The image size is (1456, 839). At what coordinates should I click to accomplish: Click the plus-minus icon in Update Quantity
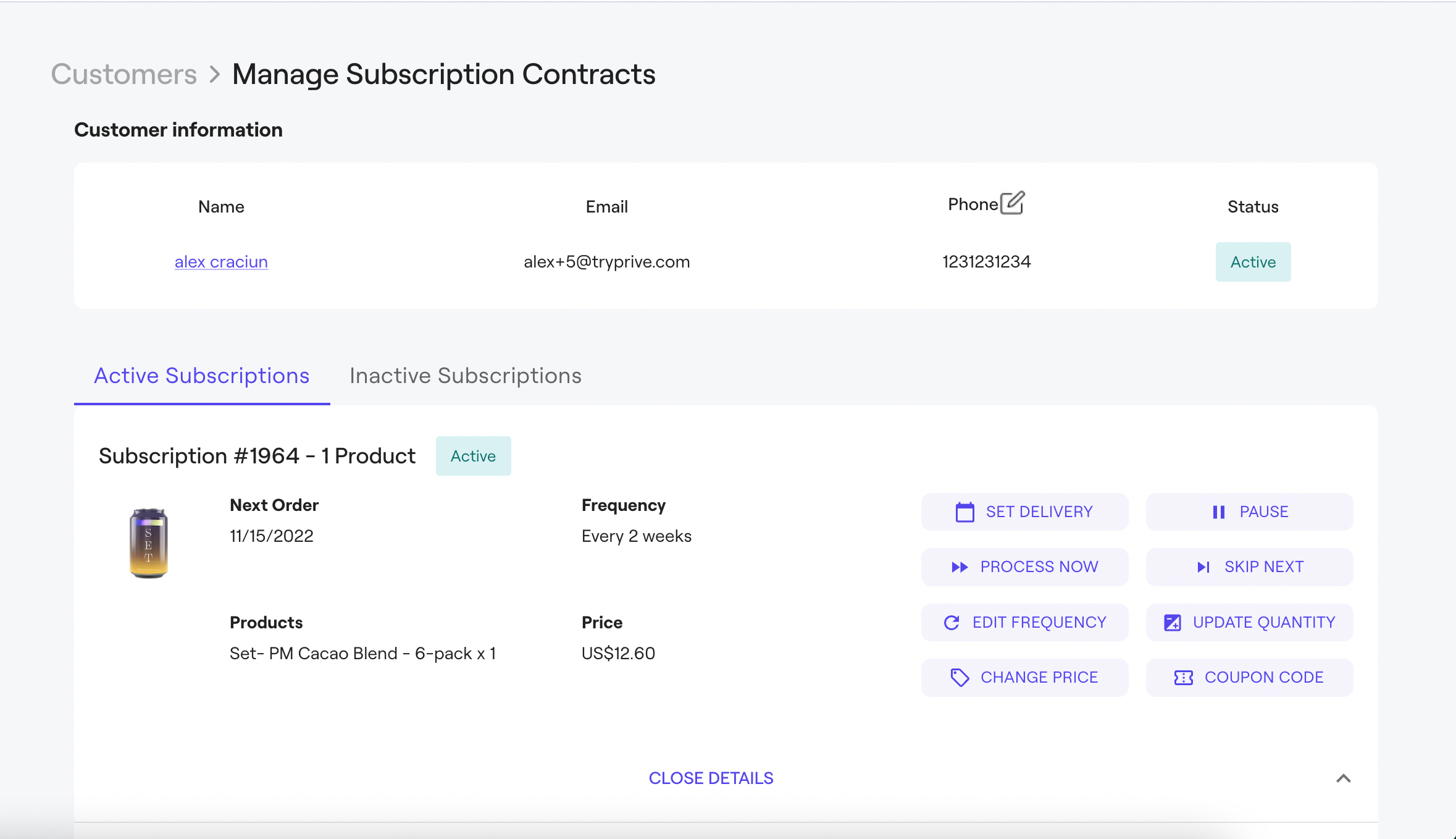tap(1172, 623)
